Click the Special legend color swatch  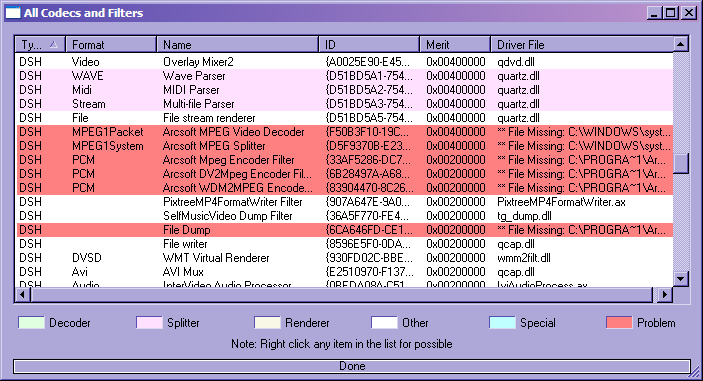(x=502, y=323)
